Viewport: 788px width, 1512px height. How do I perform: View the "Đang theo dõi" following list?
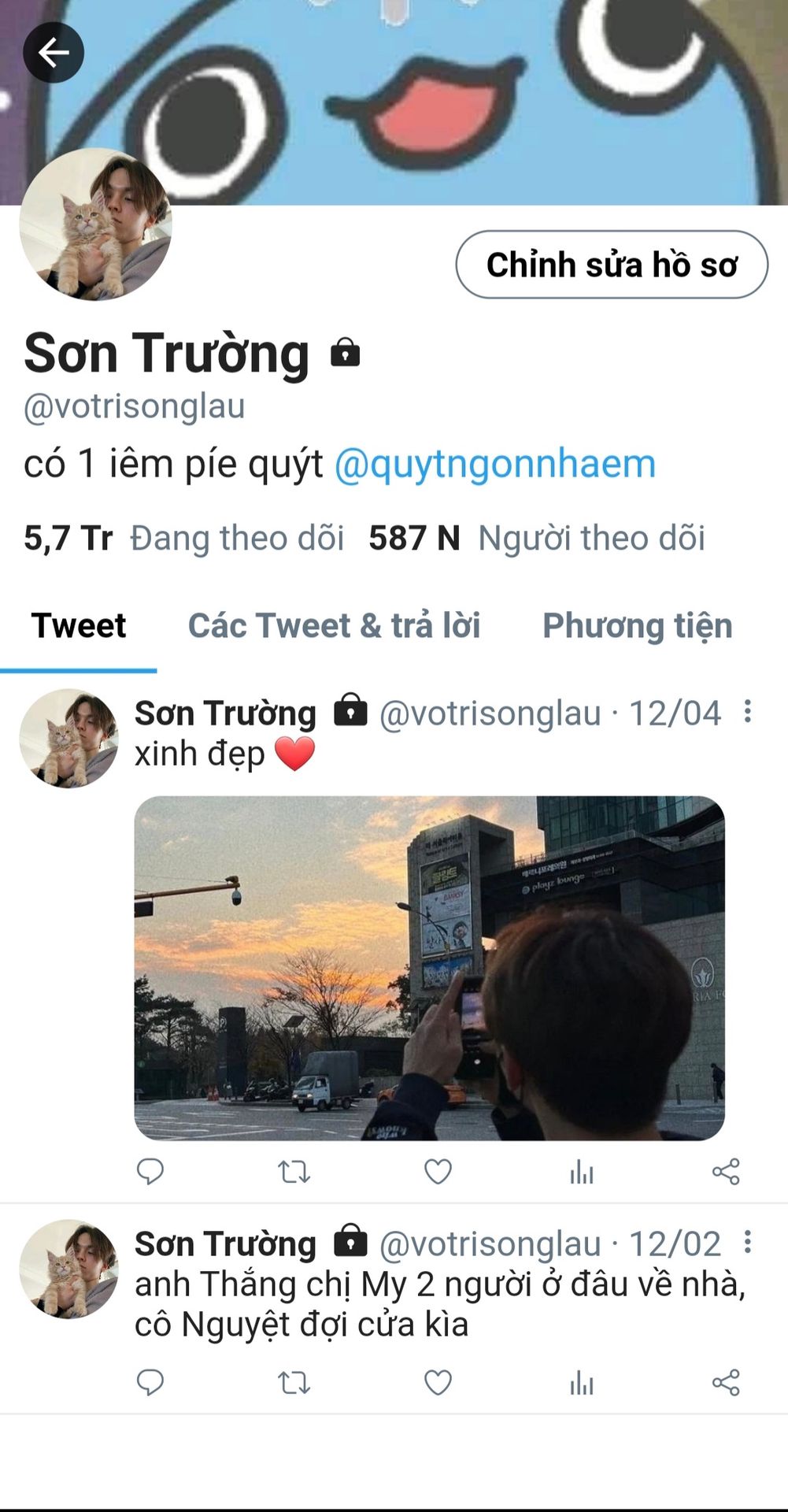[x=184, y=538]
